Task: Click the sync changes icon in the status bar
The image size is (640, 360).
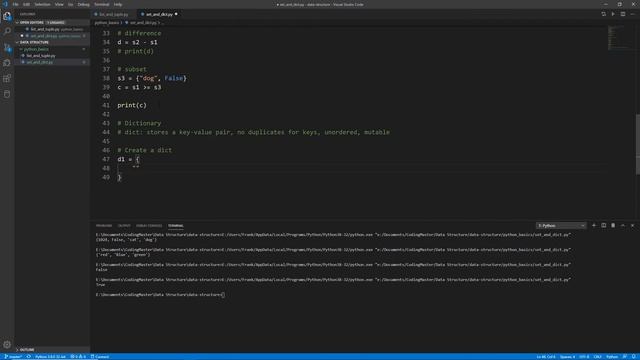Action: click(29, 357)
